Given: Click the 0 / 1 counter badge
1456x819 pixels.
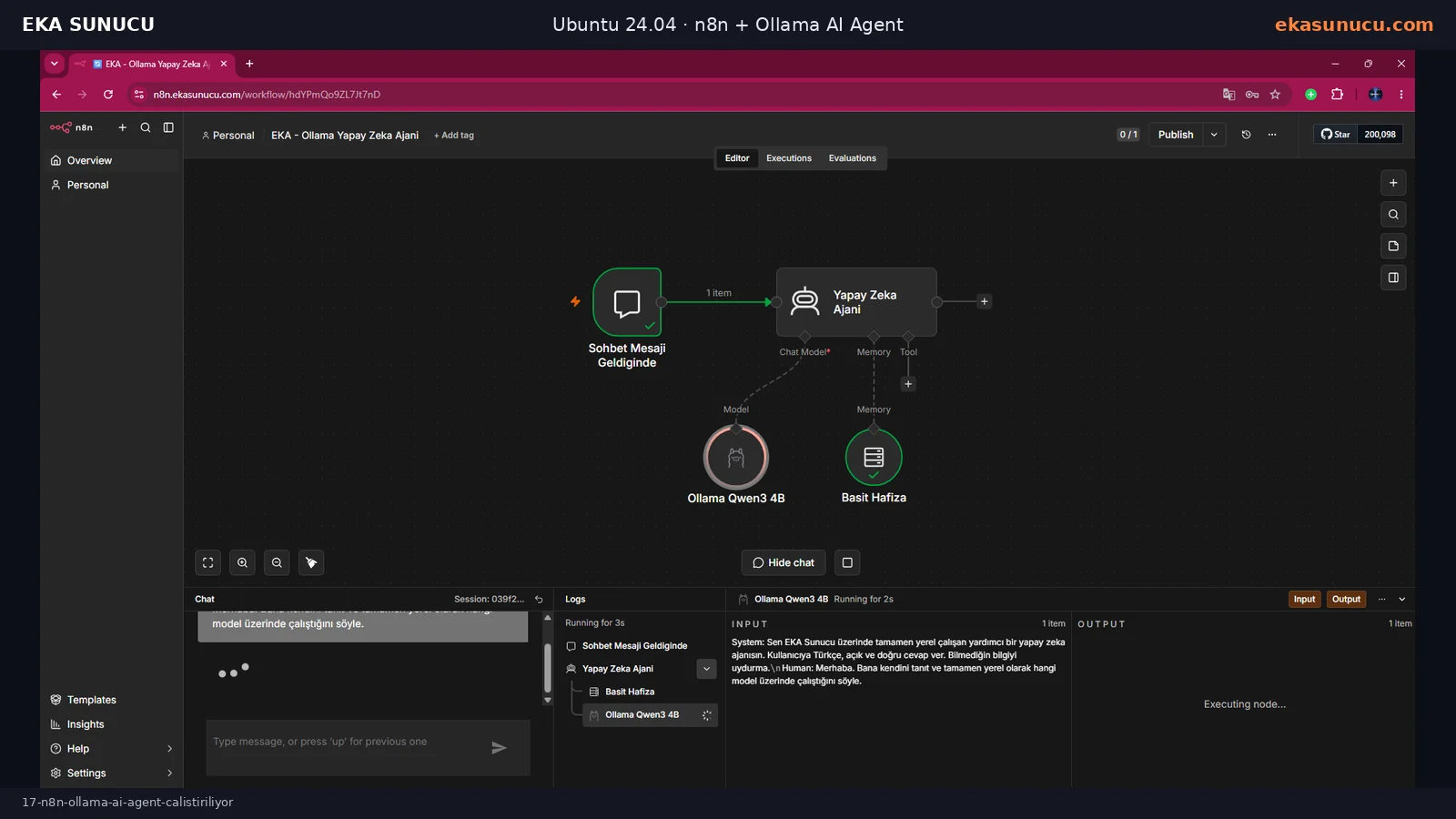Looking at the screenshot, I should pos(1128,135).
